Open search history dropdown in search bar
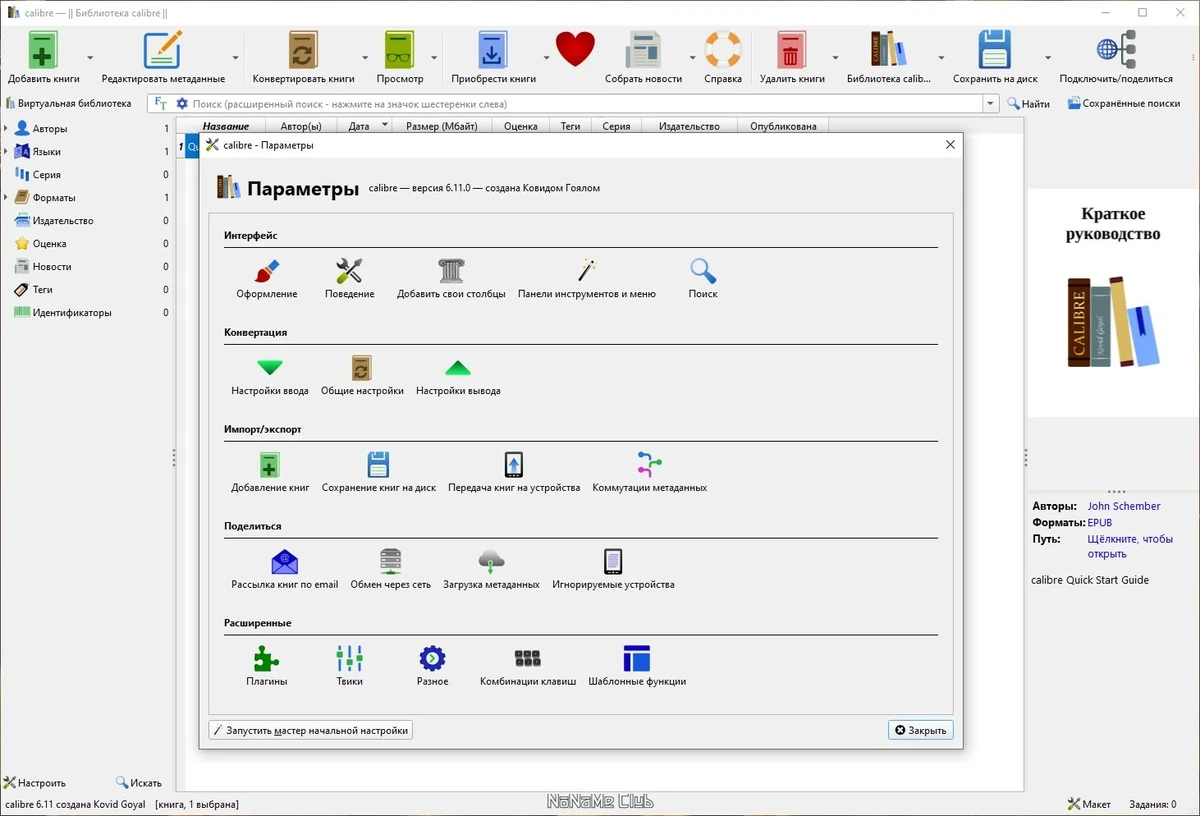 point(991,104)
